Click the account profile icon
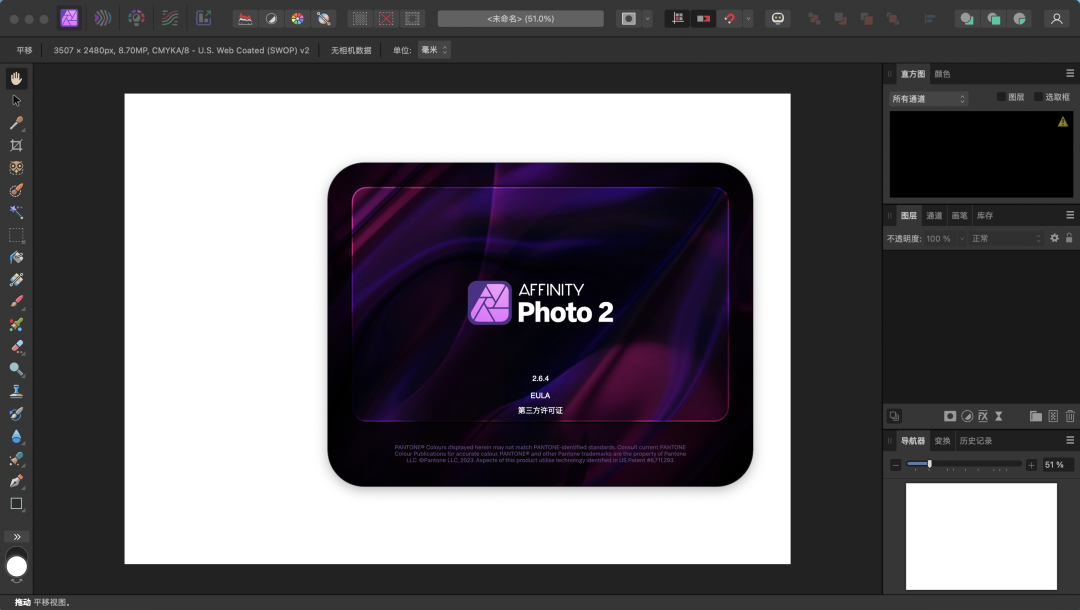The width and height of the screenshot is (1080, 610). tap(1056, 18)
